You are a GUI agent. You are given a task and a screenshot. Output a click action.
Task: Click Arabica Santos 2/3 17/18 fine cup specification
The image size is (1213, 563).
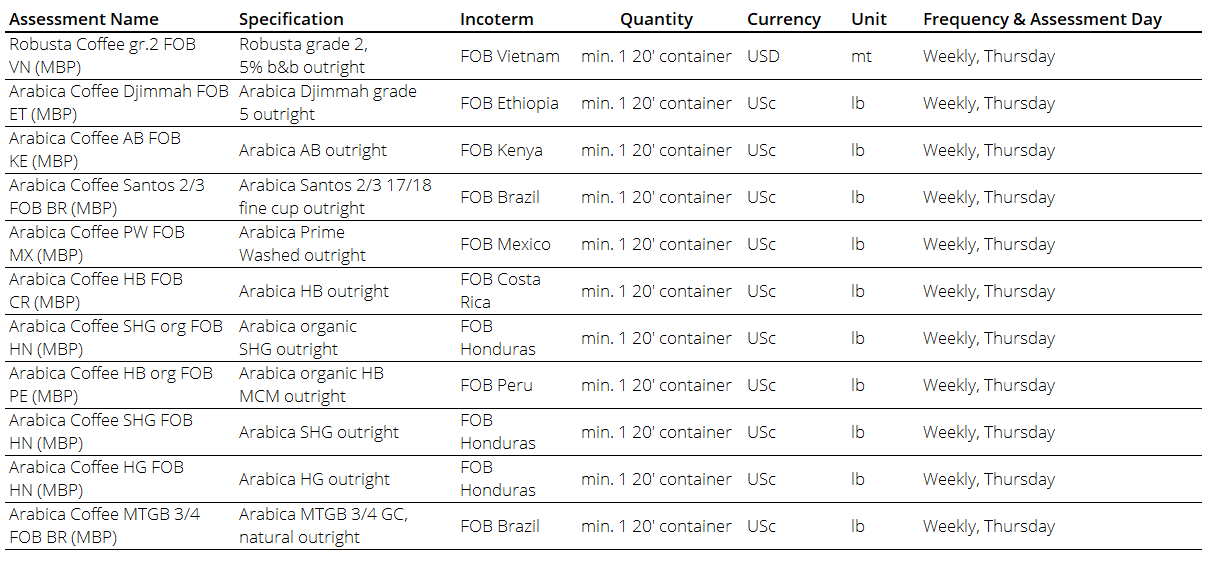coord(335,197)
